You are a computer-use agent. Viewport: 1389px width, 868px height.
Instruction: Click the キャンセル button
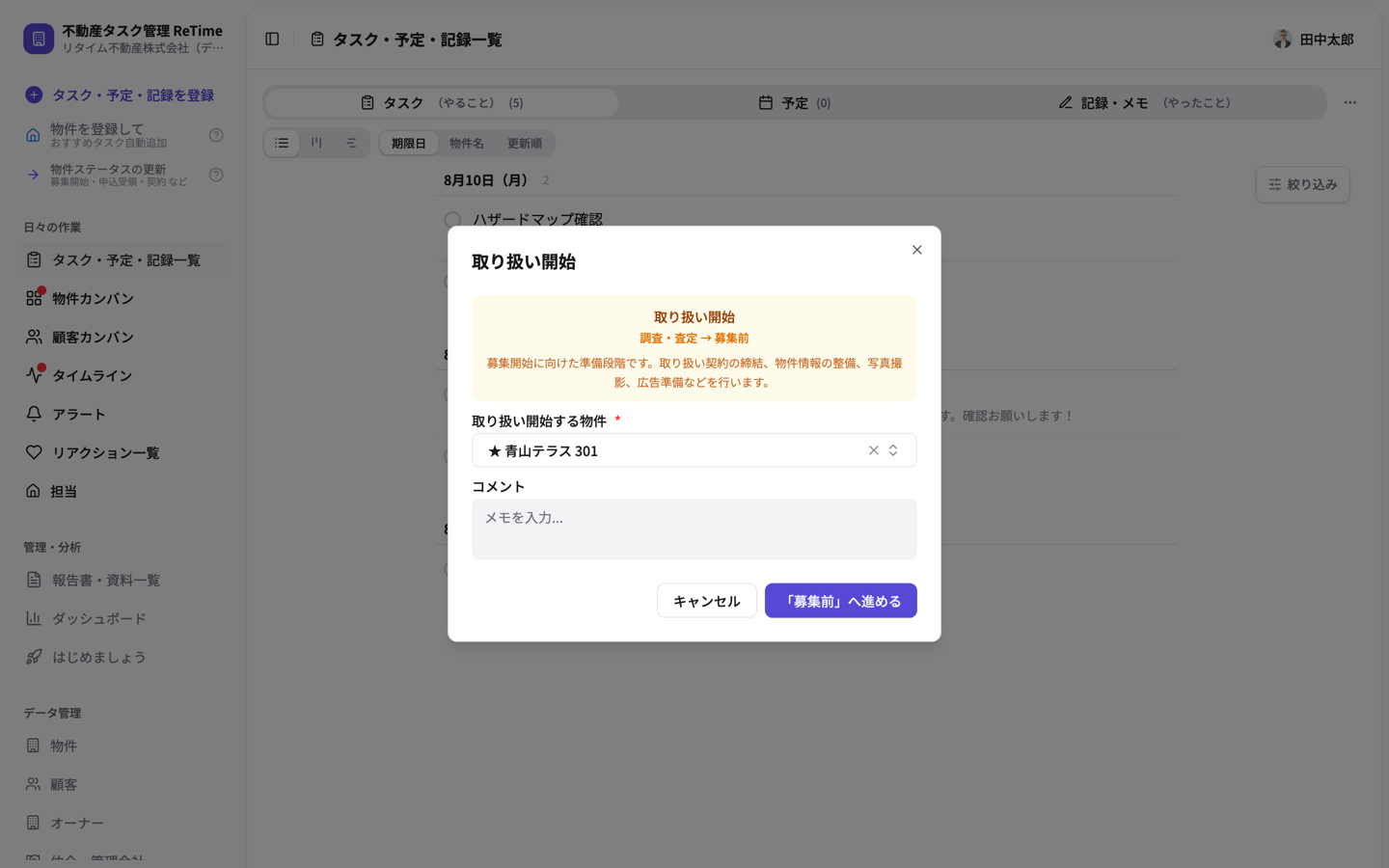(x=706, y=601)
